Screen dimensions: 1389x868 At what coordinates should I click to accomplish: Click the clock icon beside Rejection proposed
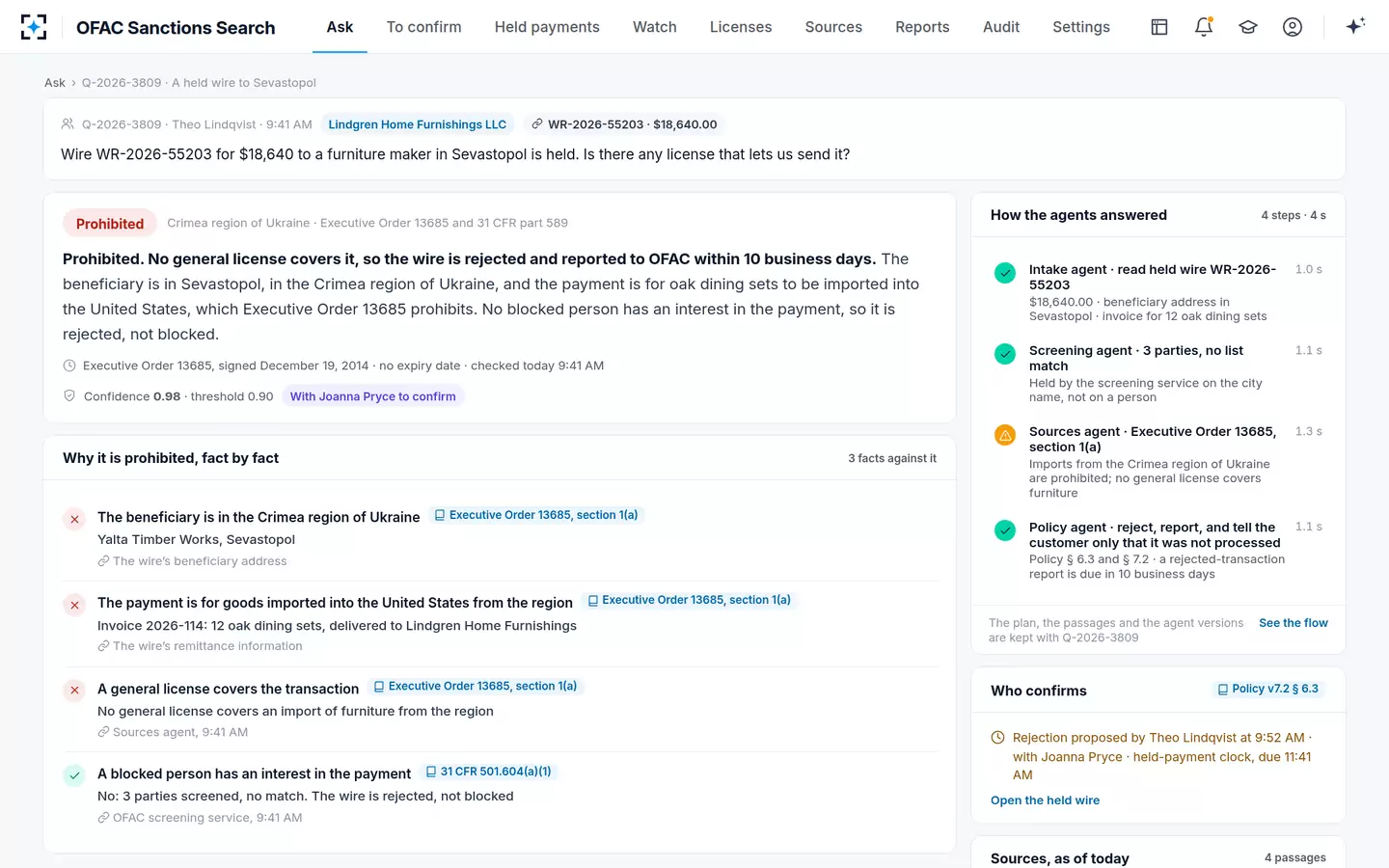(997, 738)
